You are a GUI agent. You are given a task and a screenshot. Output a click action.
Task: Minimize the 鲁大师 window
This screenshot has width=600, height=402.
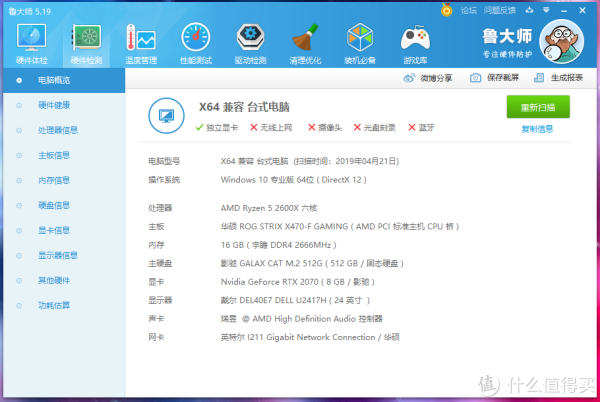pos(564,11)
